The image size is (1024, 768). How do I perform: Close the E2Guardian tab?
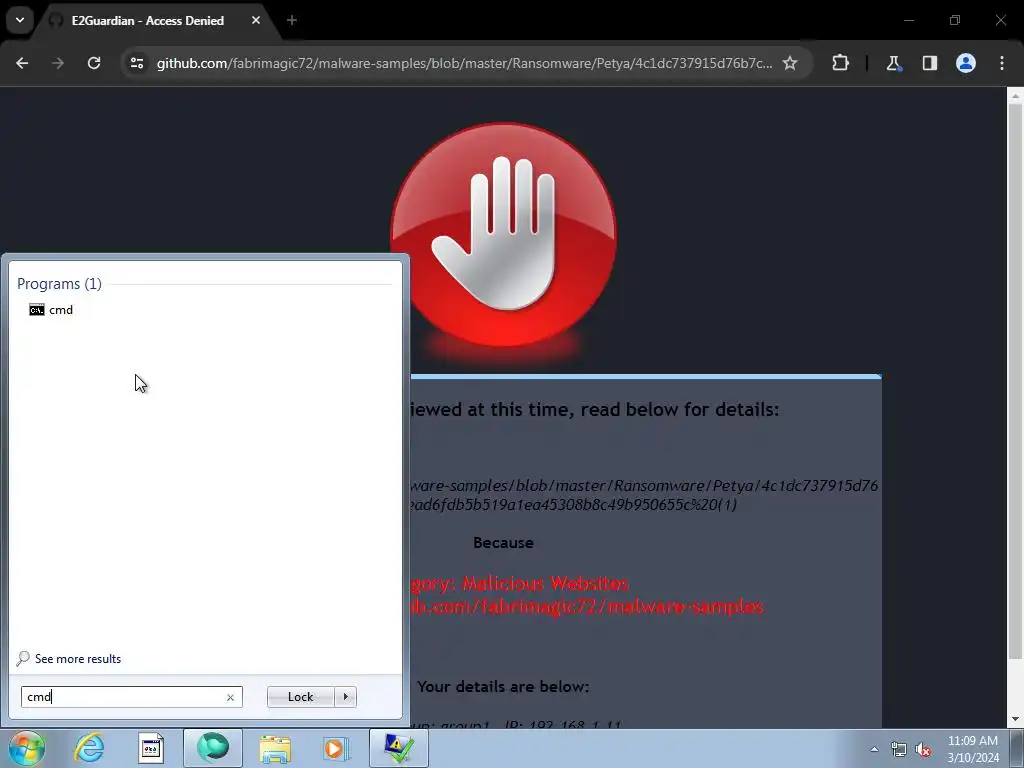(x=256, y=21)
